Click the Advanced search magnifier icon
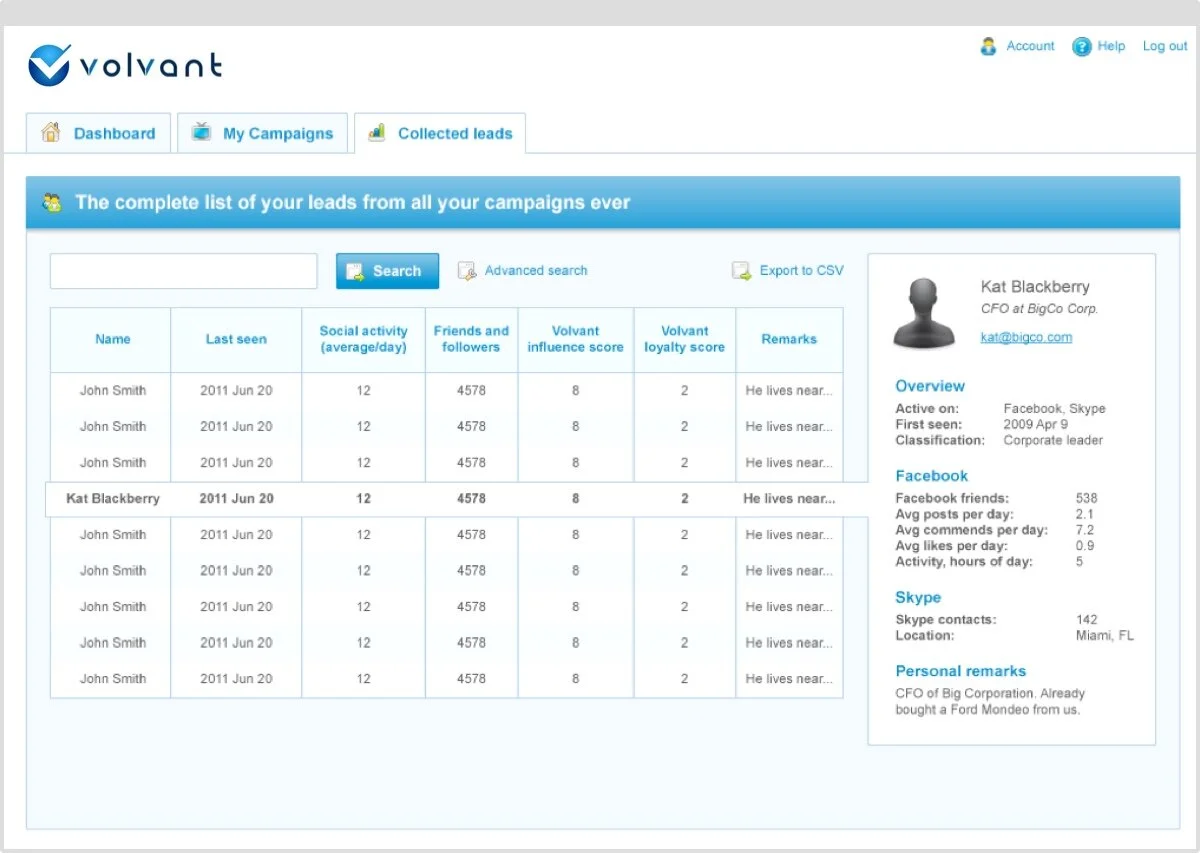This screenshot has height=853, width=1200. [x=466, y=270]
